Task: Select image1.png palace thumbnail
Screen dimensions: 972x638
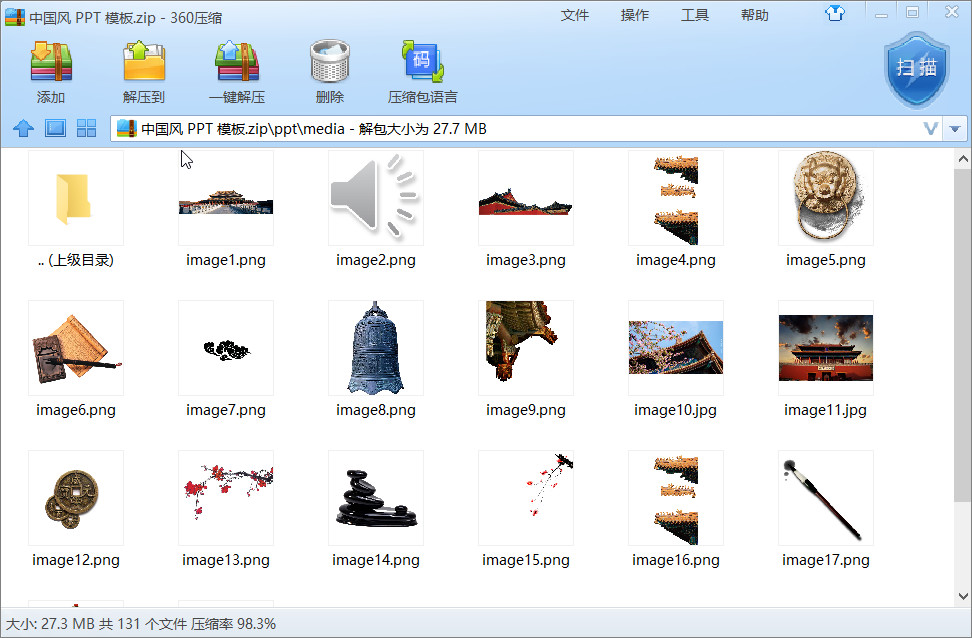Action: point(226,198)
